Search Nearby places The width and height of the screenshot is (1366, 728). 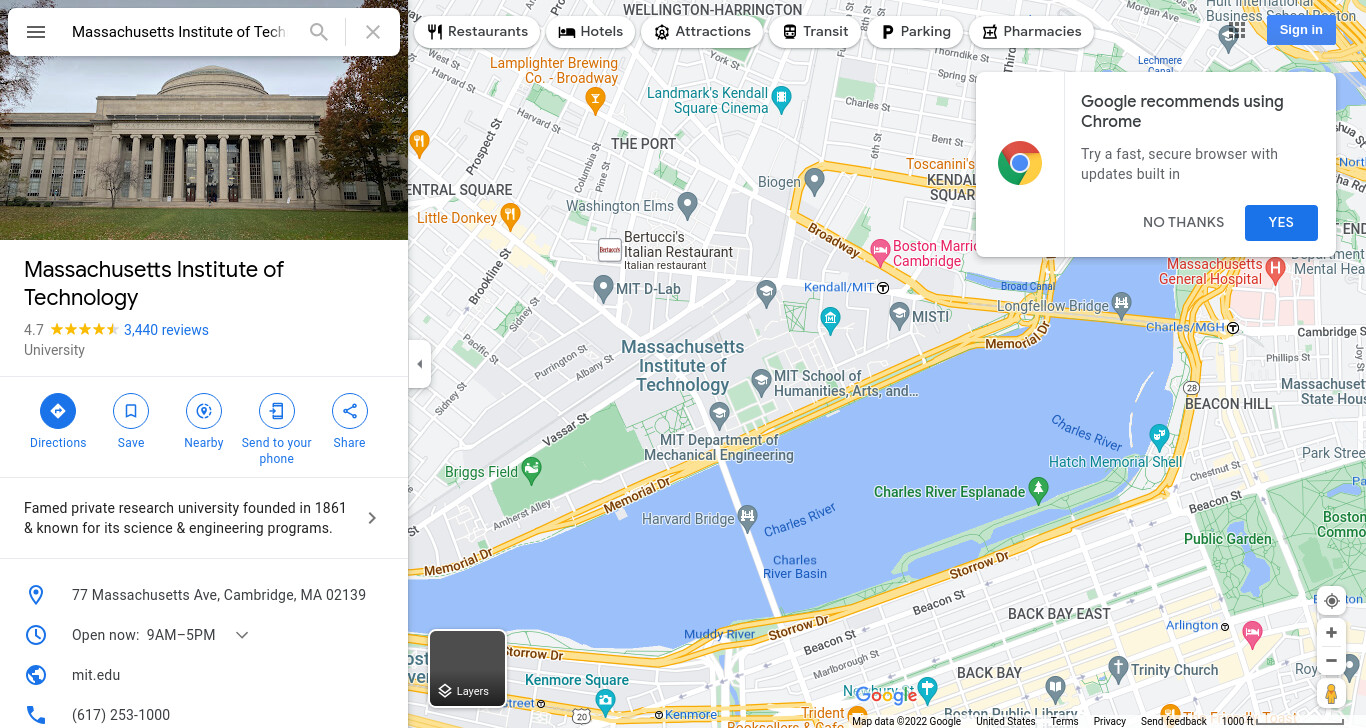204,422
